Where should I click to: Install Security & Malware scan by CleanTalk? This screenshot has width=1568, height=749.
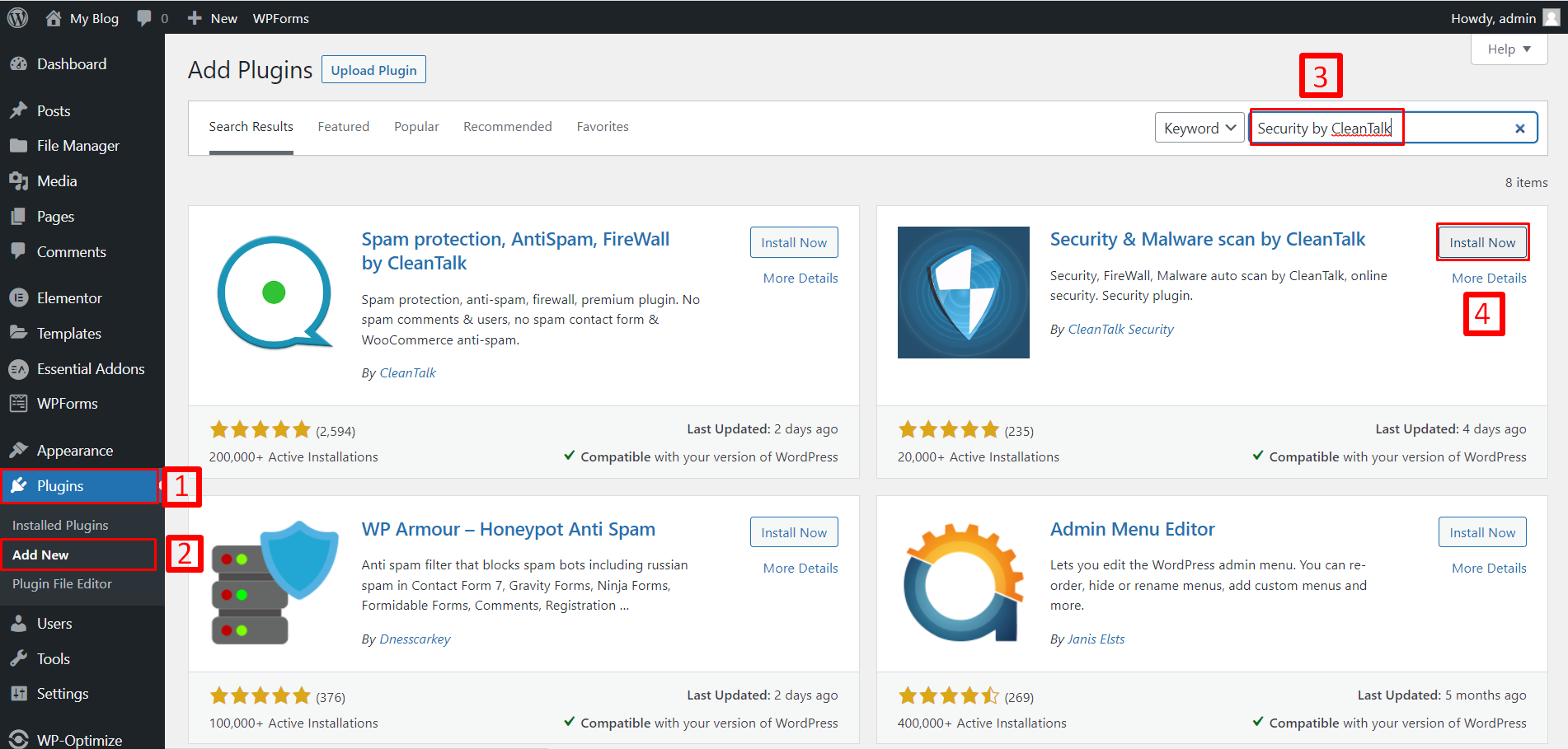click(1482, 242)
